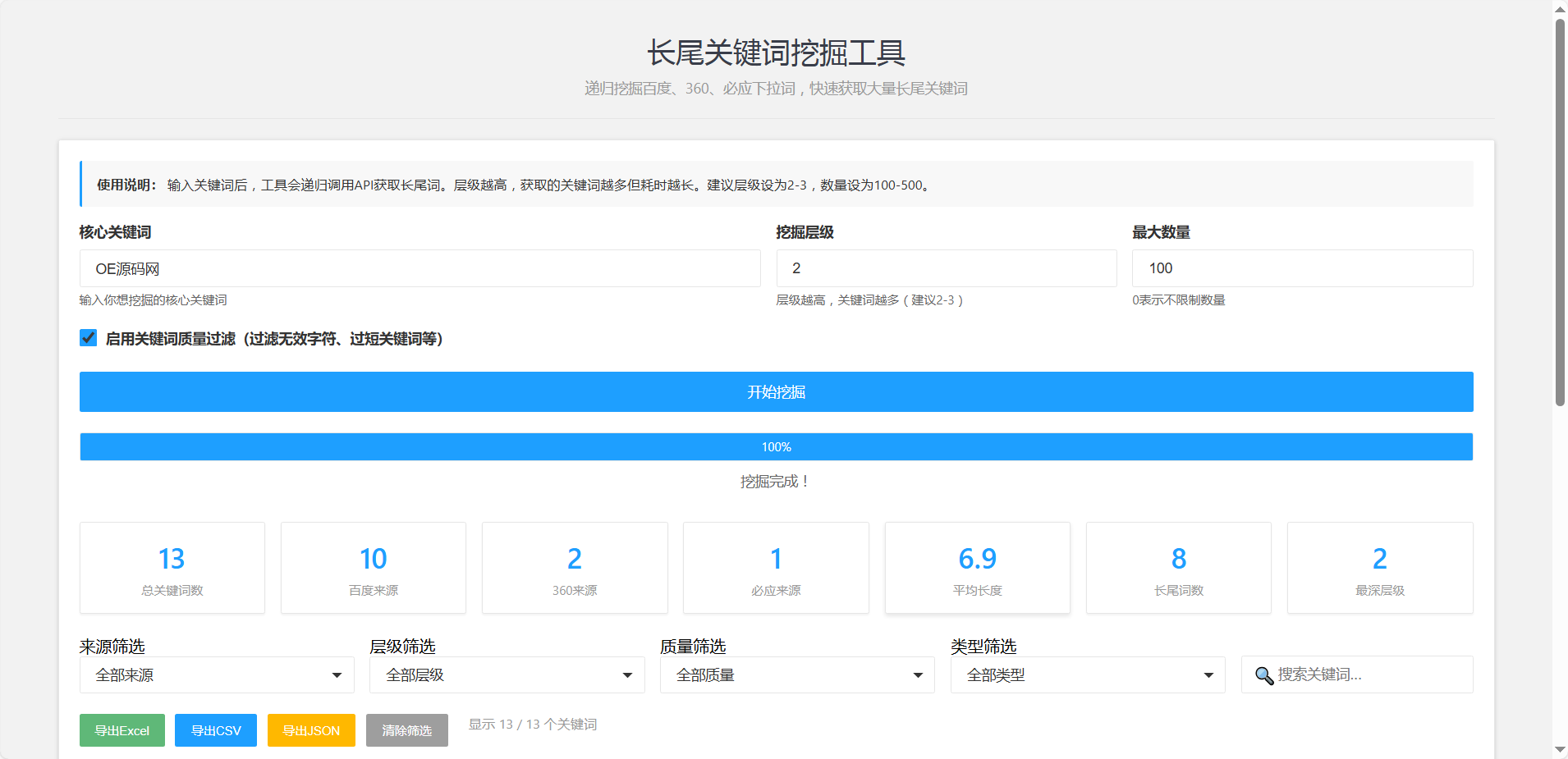Click 清除筛选 to clear filters
1568x759 pixels.
(406, 730)
